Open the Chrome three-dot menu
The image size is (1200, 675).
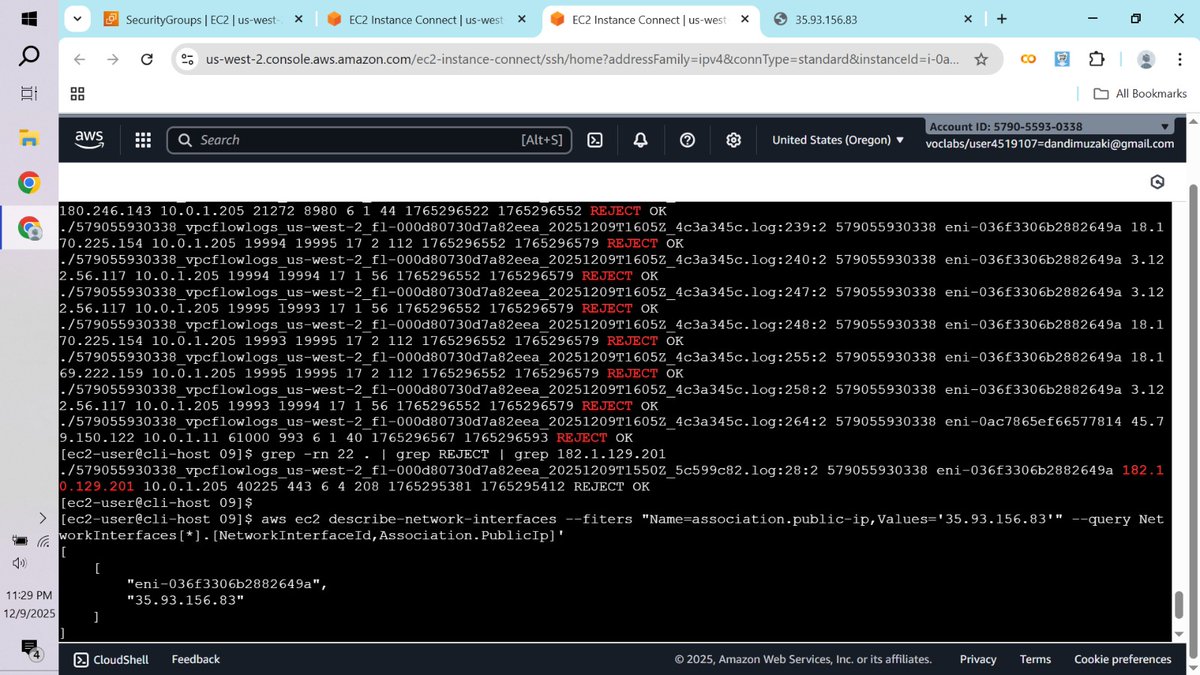point(1179,60)
